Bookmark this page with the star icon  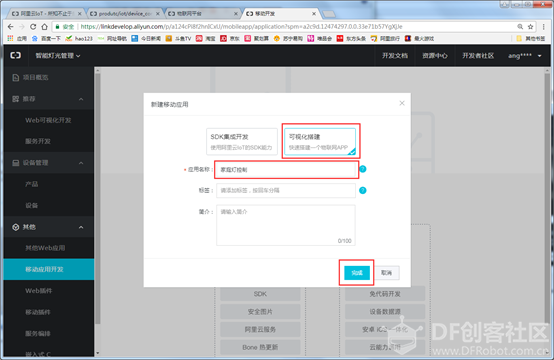[x=530, y=27]
